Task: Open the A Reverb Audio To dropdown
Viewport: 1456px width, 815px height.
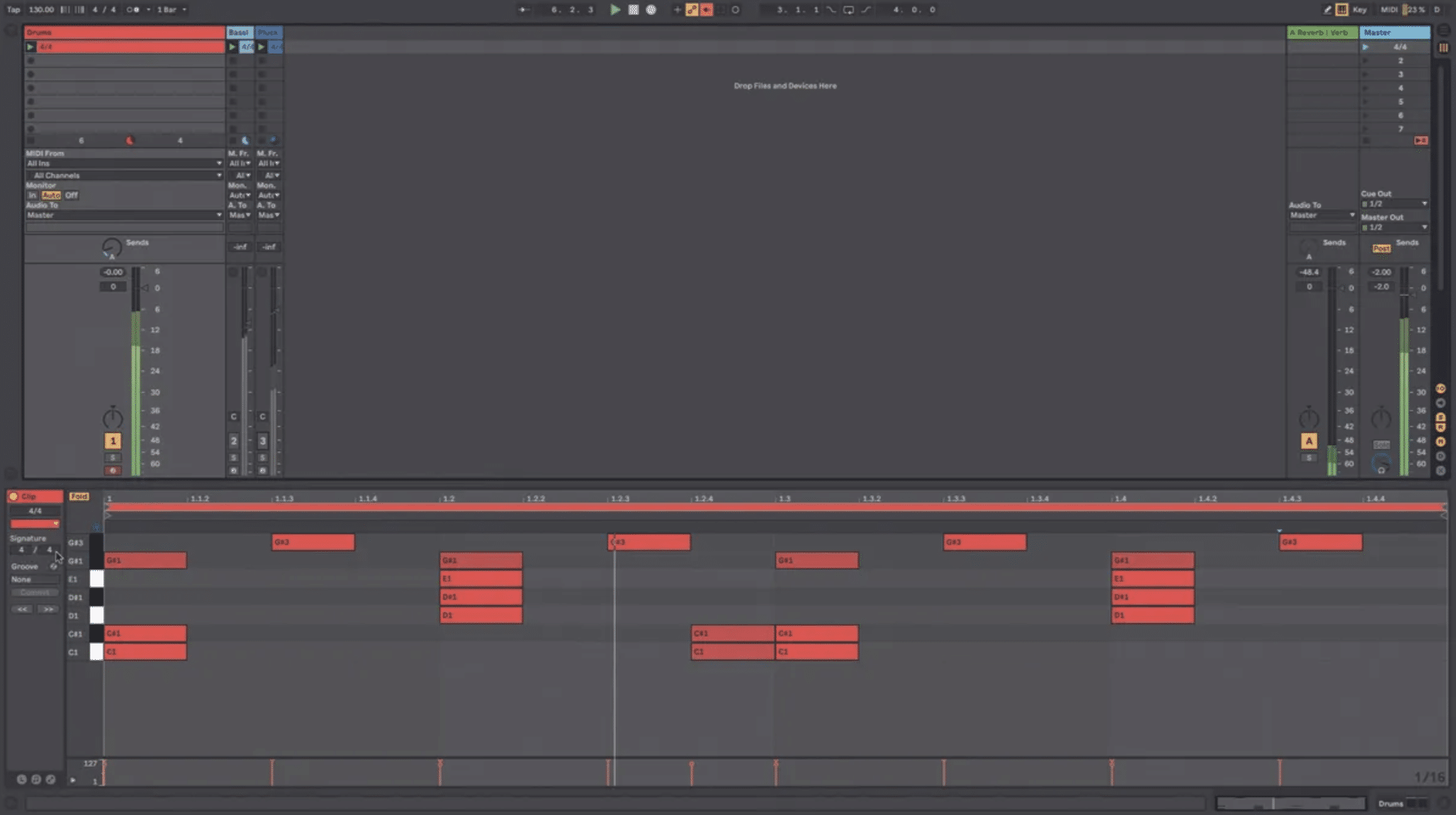Action: tap(1322, 215)
